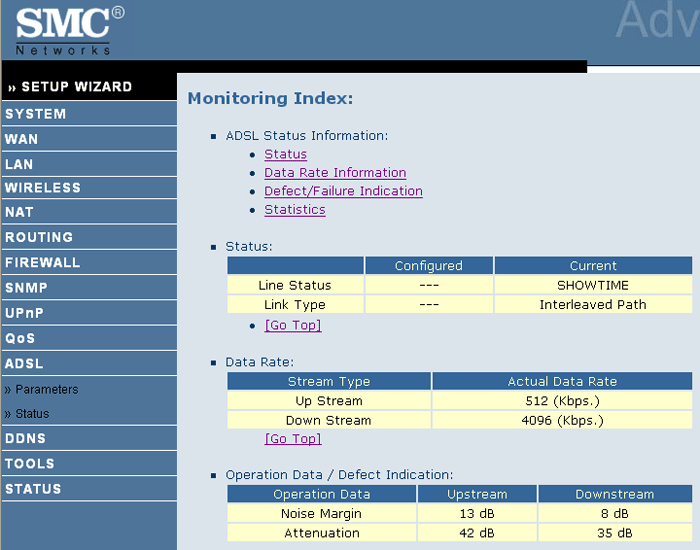Image resolution: width=700 pixels, height=550 pixels.
Task: Click the Current column header
Action: click(593, 266)
